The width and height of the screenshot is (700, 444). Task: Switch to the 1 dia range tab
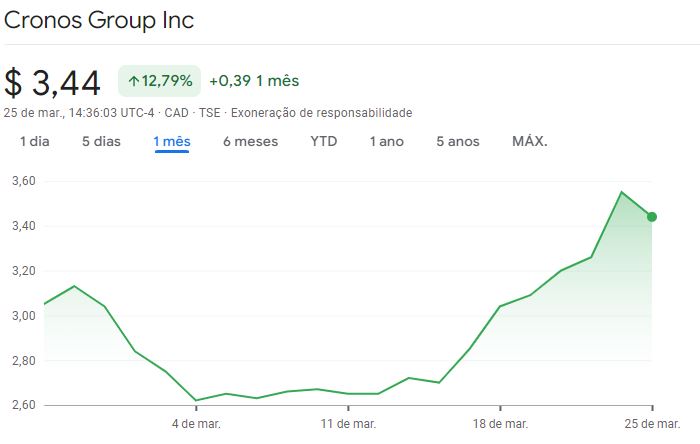point(35,141)
